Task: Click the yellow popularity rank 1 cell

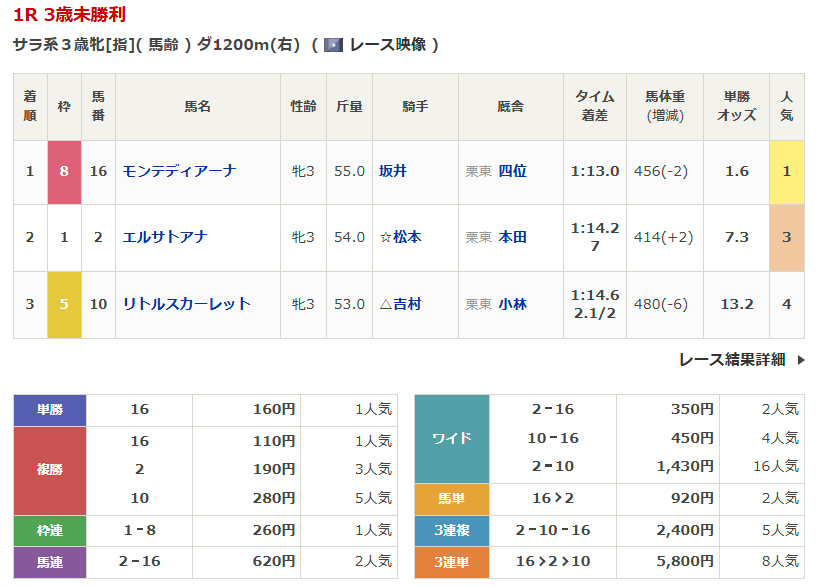Action: click(786, 171)
